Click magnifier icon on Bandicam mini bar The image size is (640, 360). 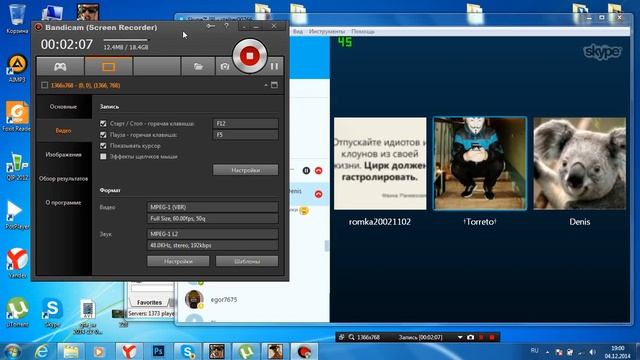click(351, 338)
